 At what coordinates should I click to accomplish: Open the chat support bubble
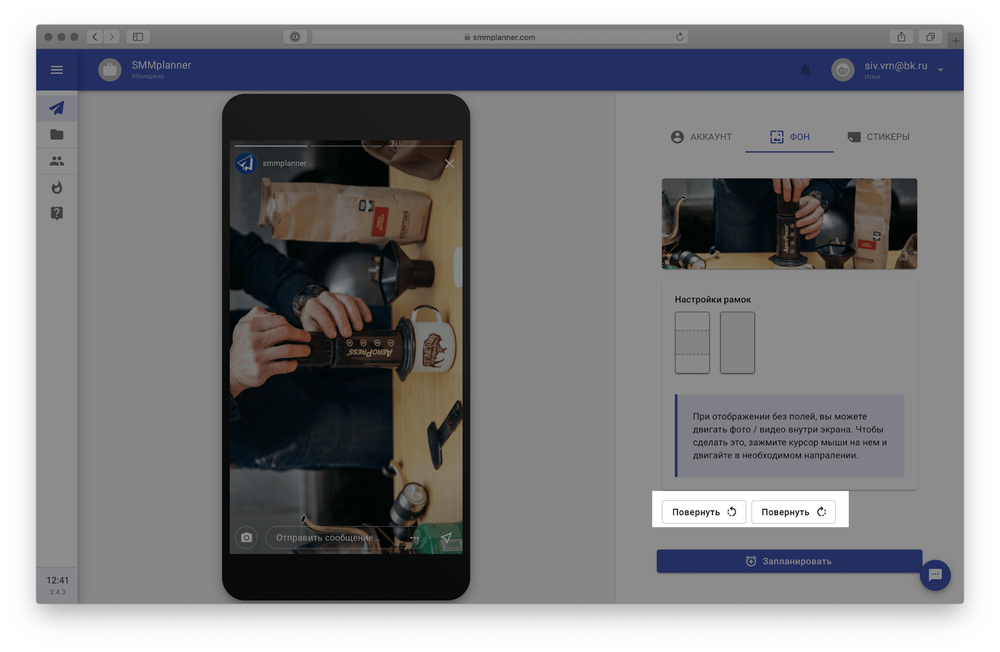click(x=935, y=575)
